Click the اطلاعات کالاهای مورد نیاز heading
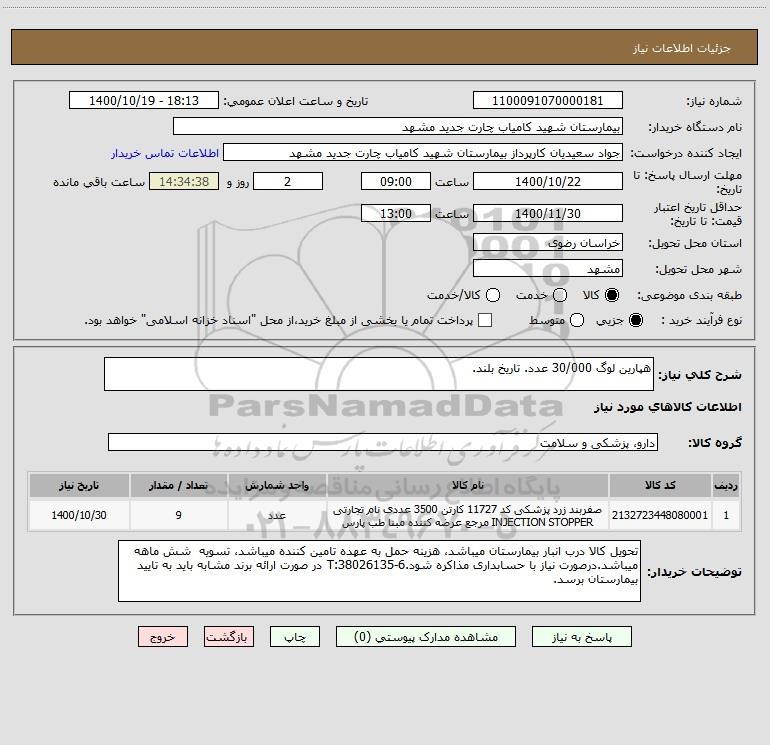 pos(668,407)
